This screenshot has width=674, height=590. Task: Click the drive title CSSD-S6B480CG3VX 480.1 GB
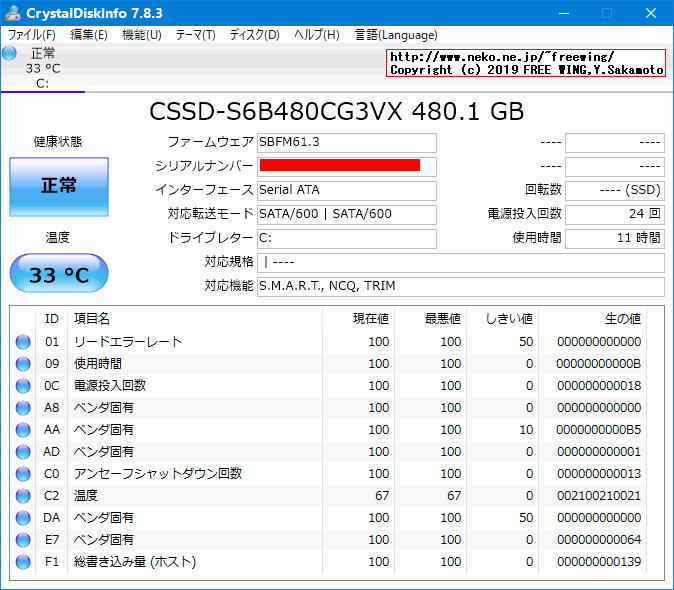point(337,112)
